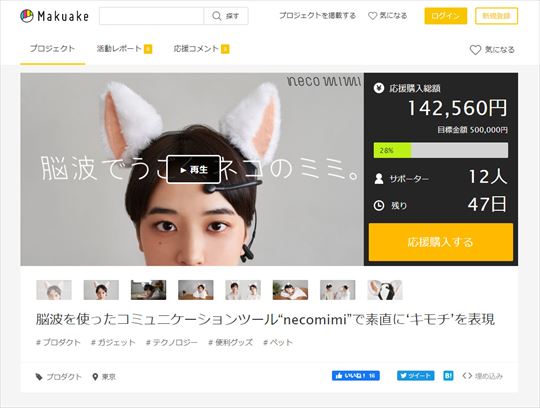Click the Twitter ツイート button
The image size is (540, 408).
point(416,376)
